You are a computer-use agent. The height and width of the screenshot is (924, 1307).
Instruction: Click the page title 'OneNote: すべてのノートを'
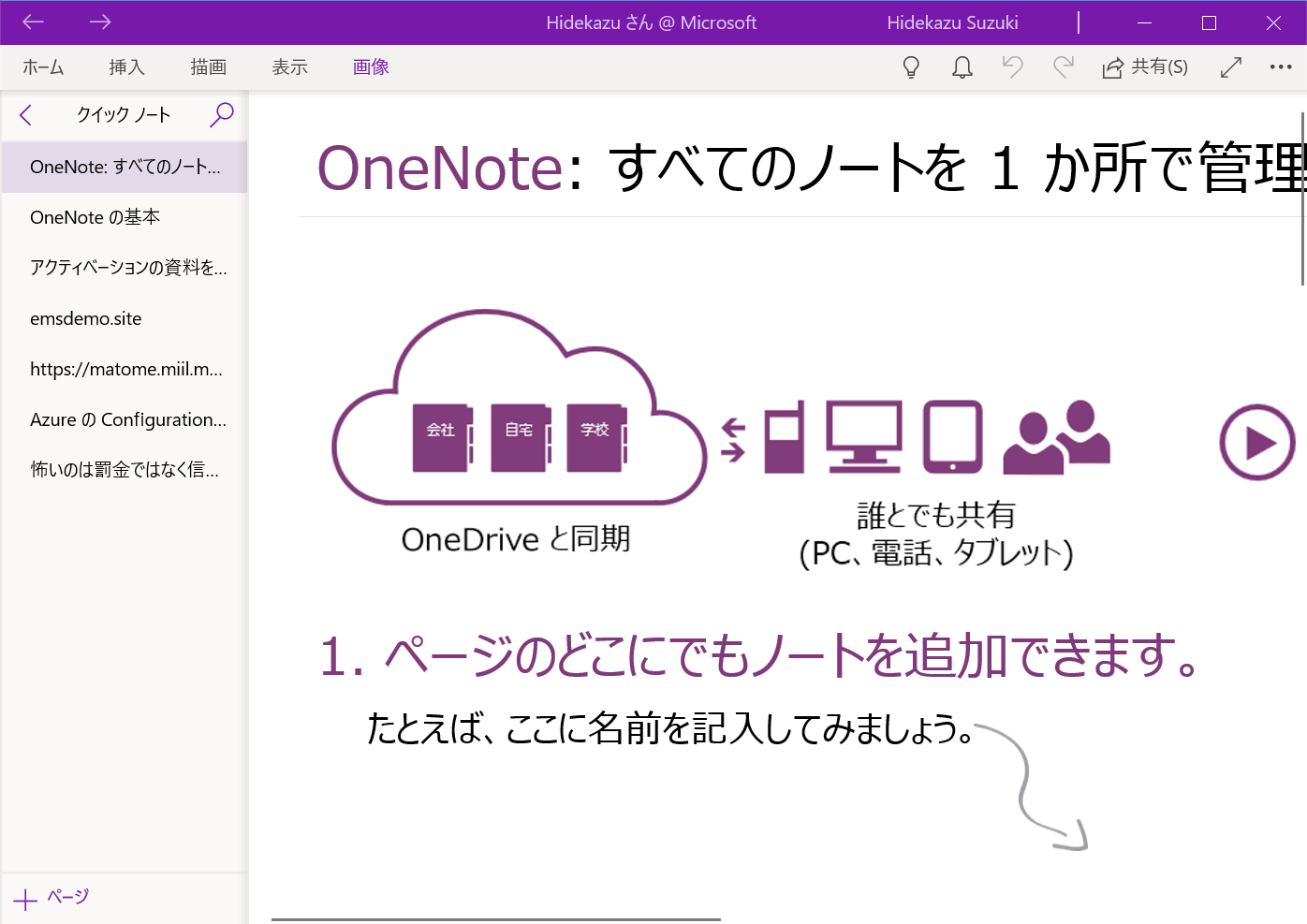pos(642,168)
